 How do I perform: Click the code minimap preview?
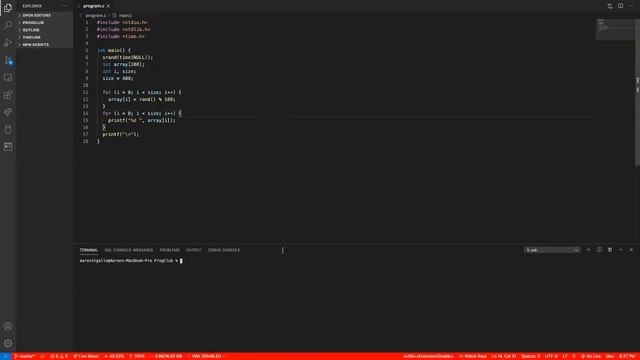pyautogui.click(x=614, y=29)
